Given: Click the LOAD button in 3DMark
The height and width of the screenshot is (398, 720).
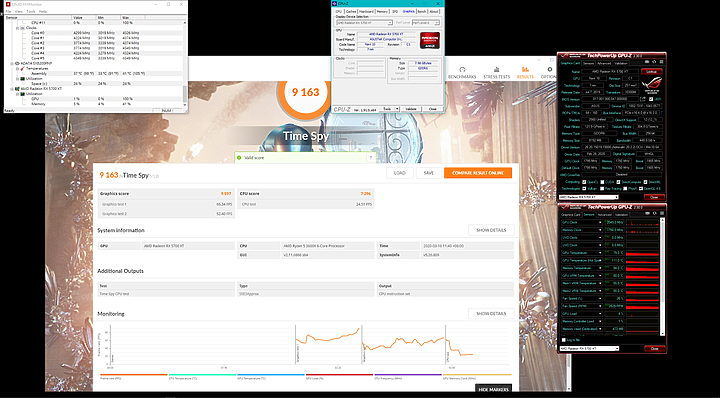Looking at the screenshot, I should (x=399, y=173).
